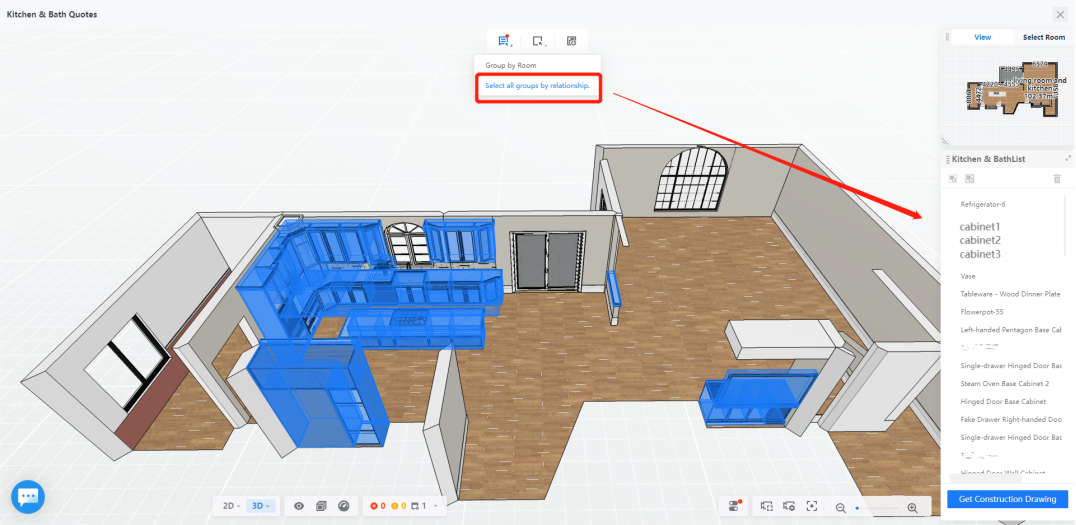Click the third icon in top toolbar
Viewport: 1076px width, 525px height.
[x=571, y=41]
